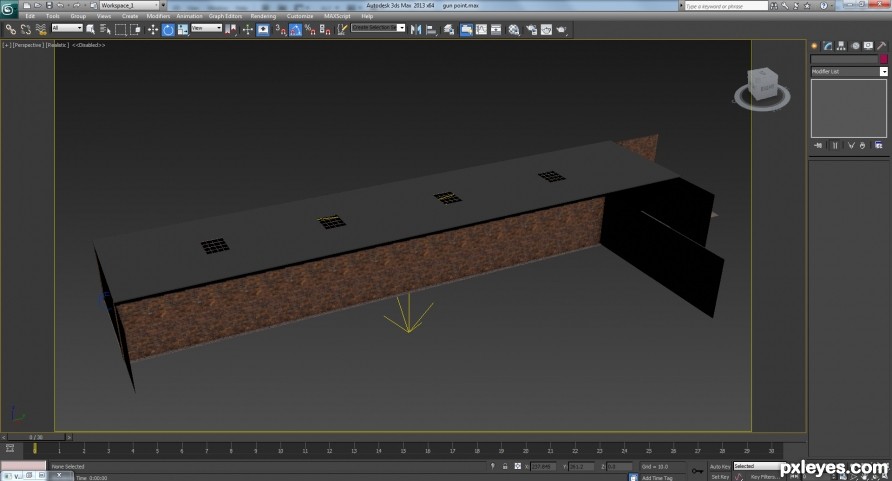Click Select and Manipulate tool
The height and width of the screenshot is (481, 892).
247,30
